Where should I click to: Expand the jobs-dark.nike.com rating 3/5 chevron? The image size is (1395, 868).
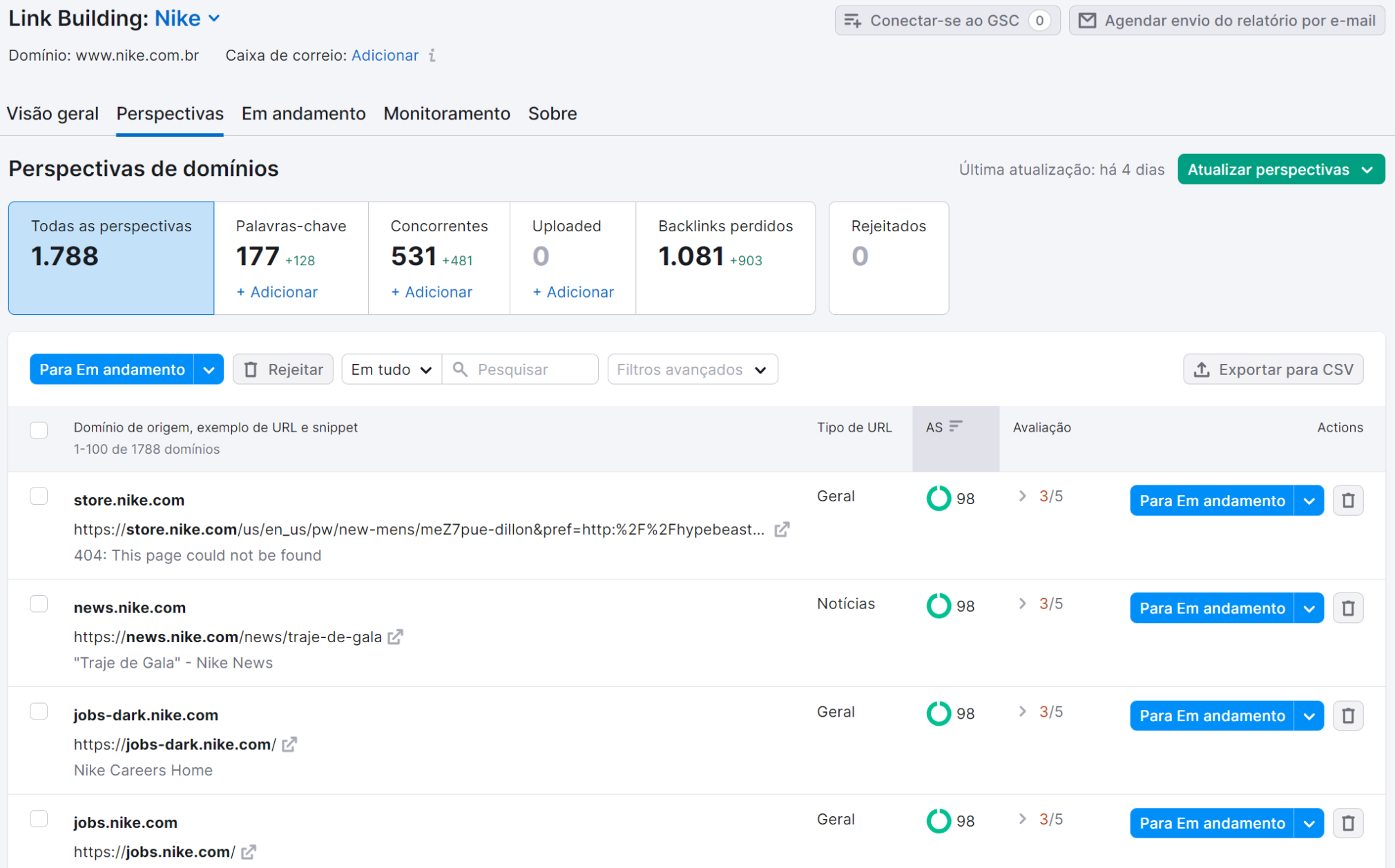(x=1022, y=712)
